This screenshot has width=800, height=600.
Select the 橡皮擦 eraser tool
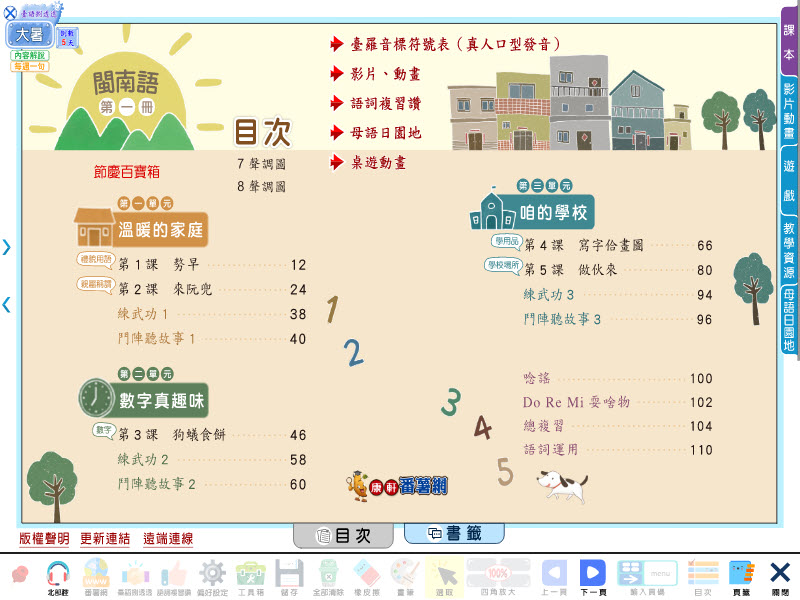[367, 574]
